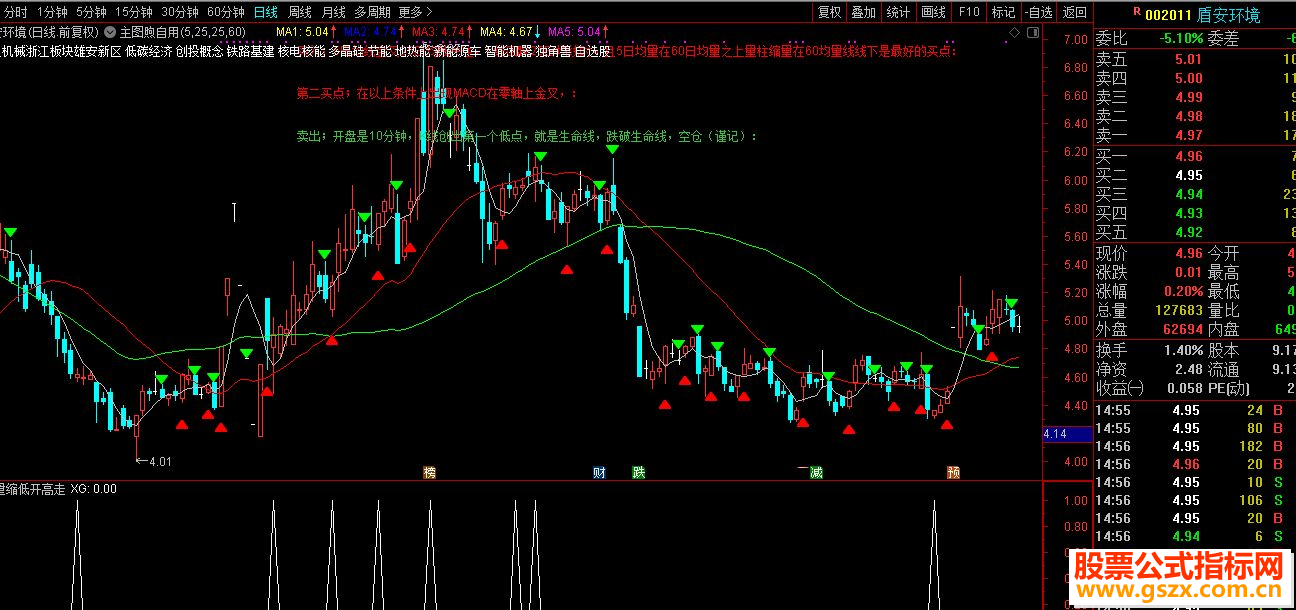This screenshot has width=1296, height=610.
Task: Open the 智能机器 concept tag
Action: (509, 51)
